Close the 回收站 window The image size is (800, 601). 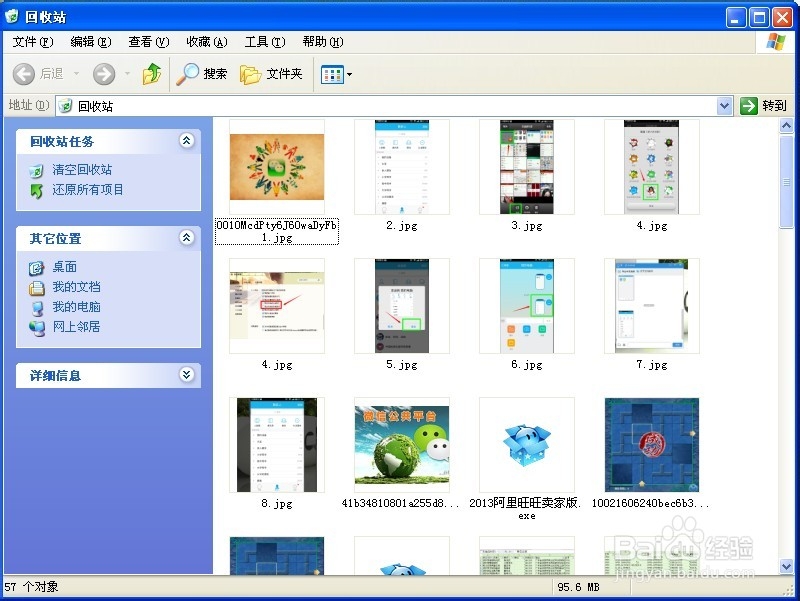pyautogui.click(x=782, y=18)
